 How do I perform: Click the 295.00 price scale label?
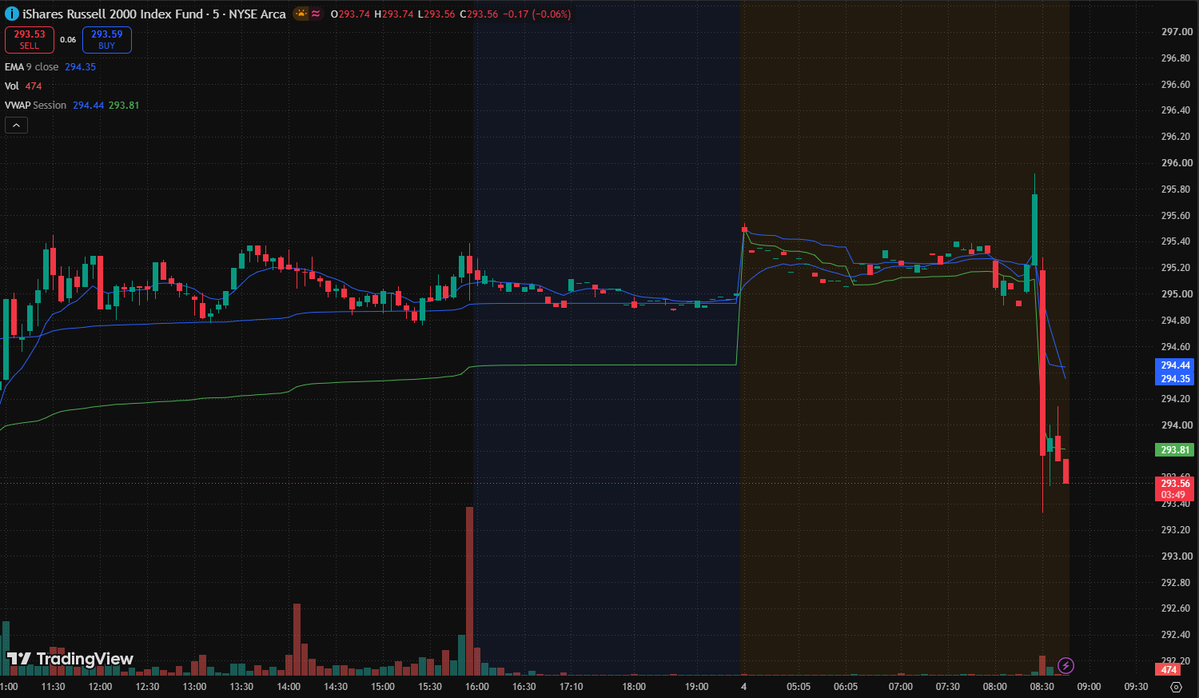point(1176,294)
